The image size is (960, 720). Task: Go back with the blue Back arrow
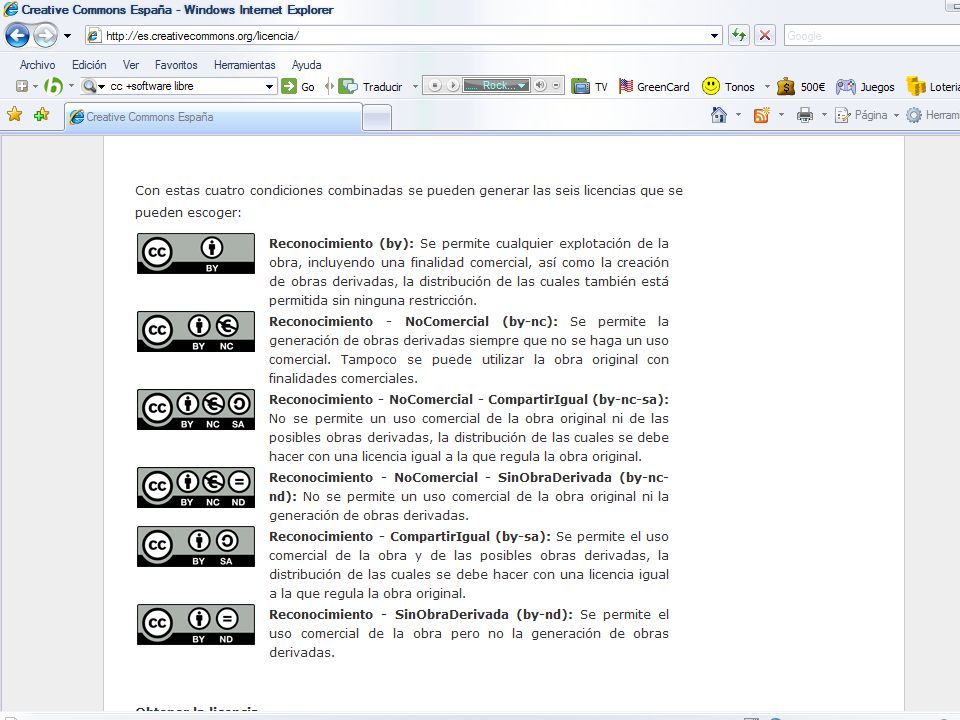17,36
